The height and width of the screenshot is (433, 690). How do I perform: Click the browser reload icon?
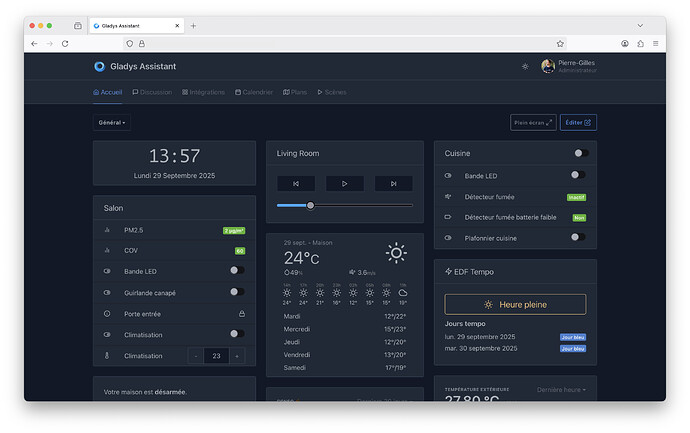point(65,43)
